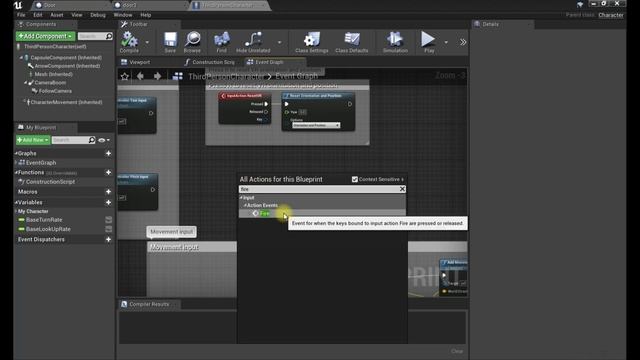
Task: Clear the action search with X
Action: (x=402, y=189)
